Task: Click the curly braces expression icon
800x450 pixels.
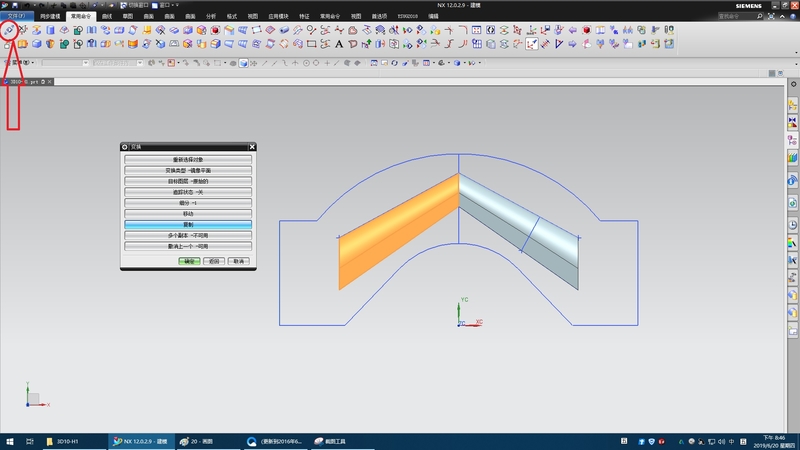Action: 490,30
